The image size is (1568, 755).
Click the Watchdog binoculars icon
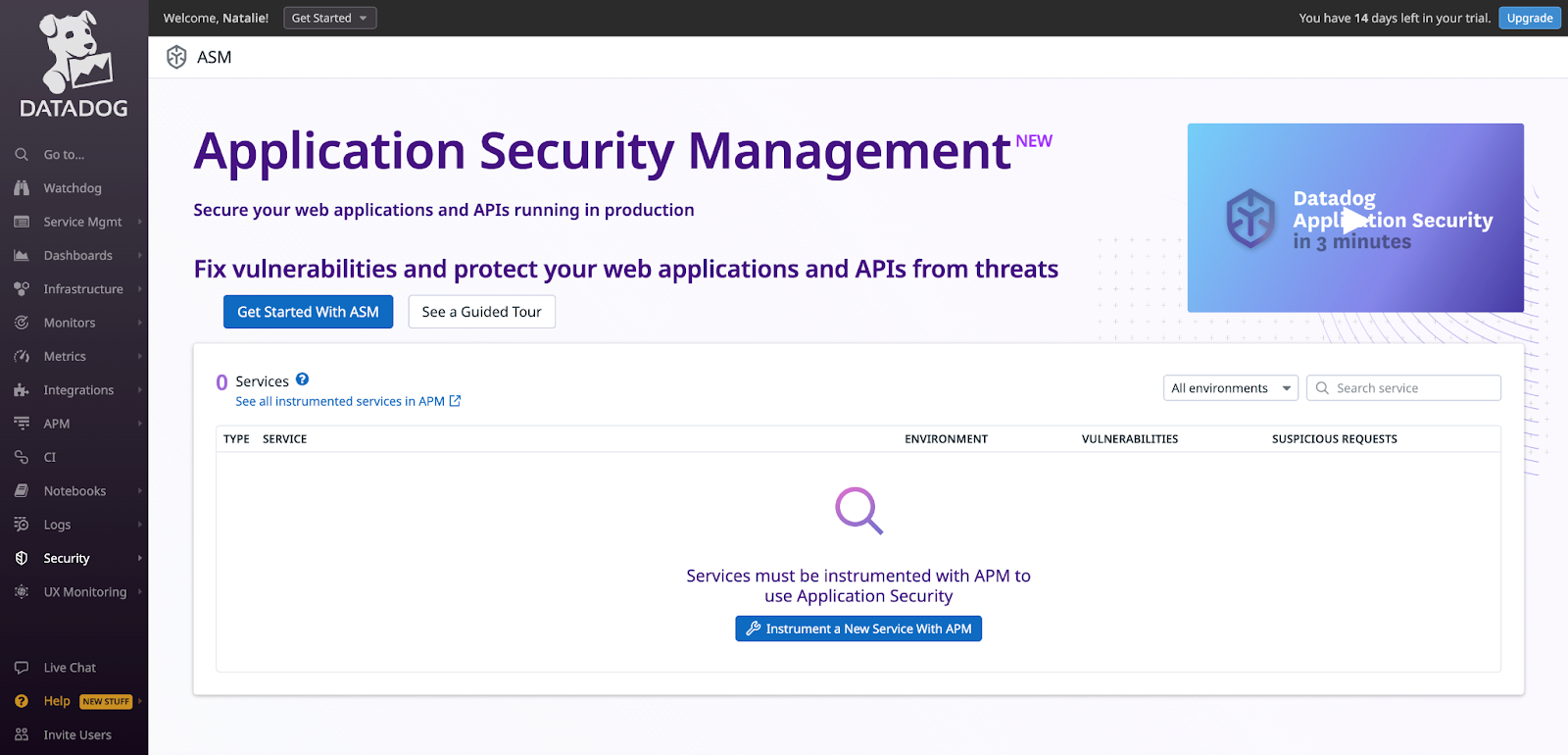click(22, 188)
